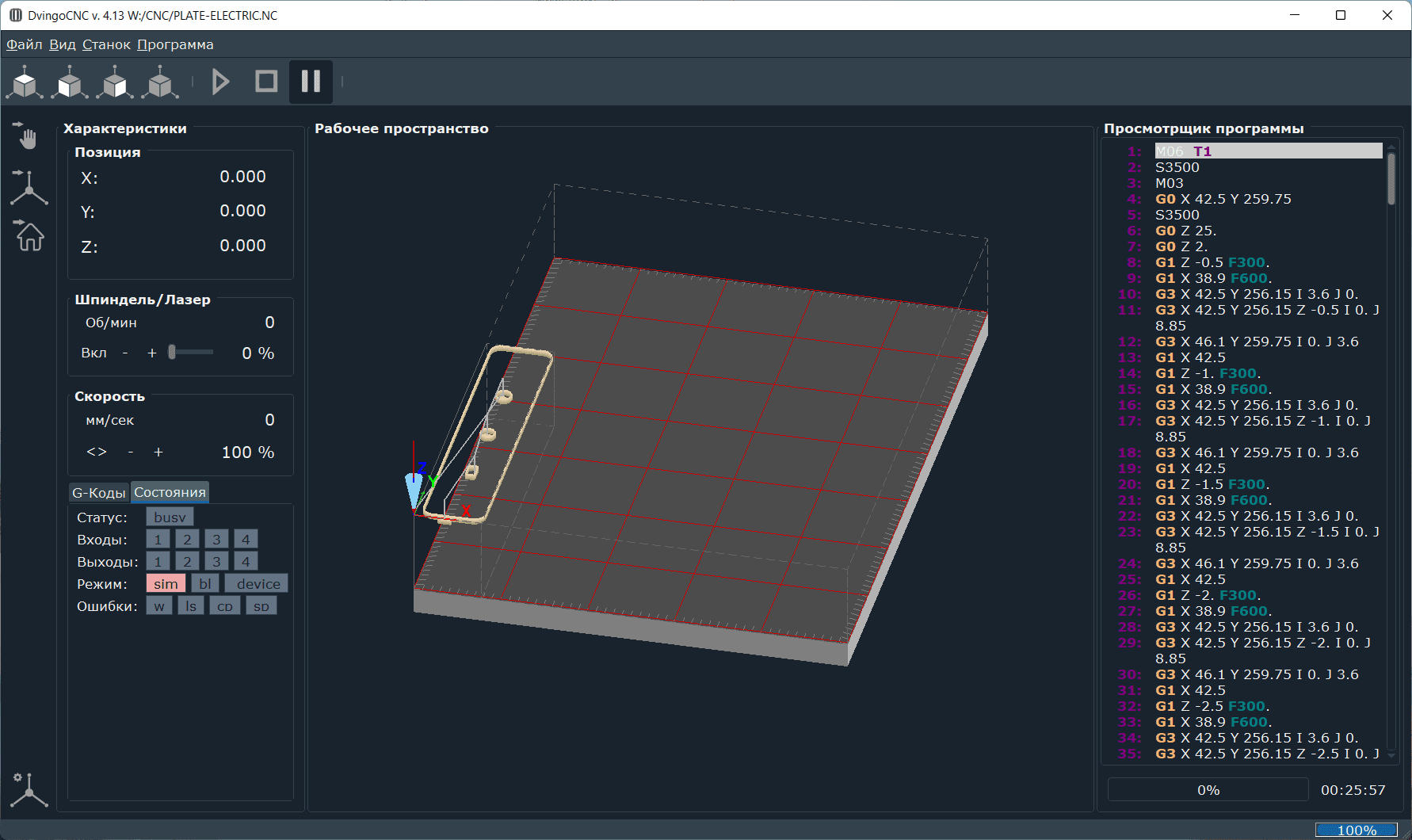Click the spindle power slider handle
This screenshot has width=1412, height=840.
172,353
